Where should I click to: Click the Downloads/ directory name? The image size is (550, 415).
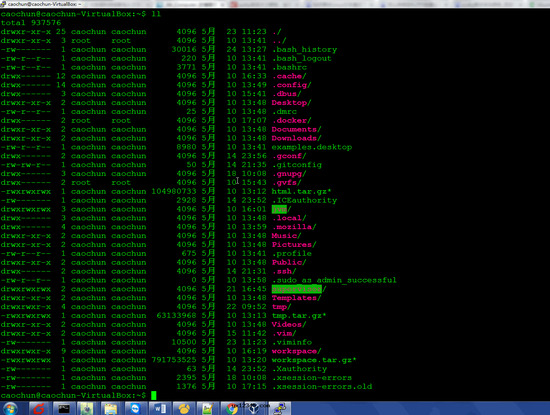296,138
